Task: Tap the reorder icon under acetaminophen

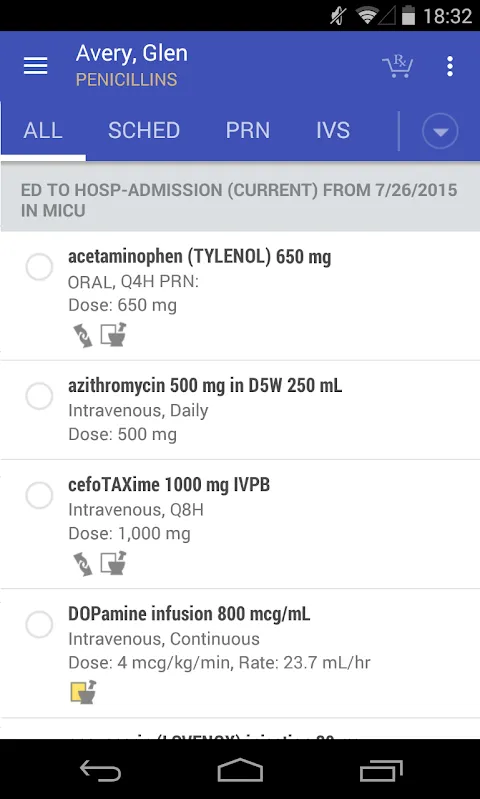Action: tap(83, 336)
